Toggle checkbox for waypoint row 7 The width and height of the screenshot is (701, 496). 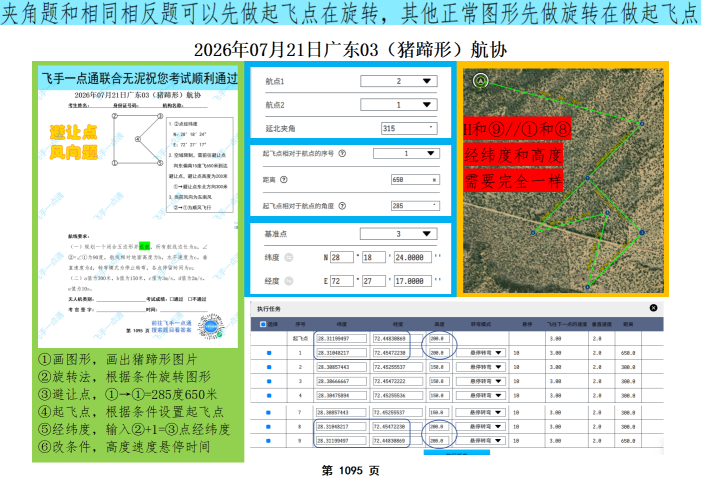269,412
